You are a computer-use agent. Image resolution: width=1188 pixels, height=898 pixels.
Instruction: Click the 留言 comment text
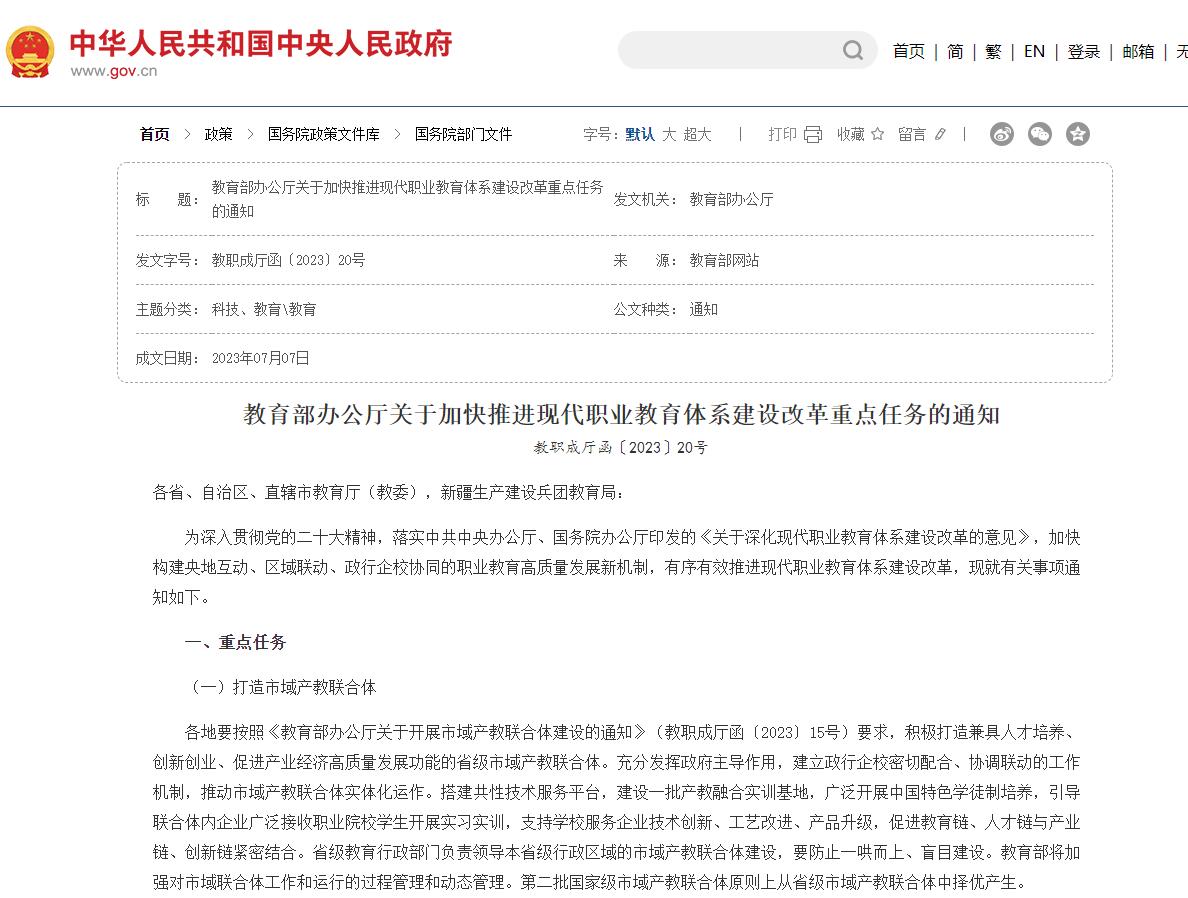[911, 134]
